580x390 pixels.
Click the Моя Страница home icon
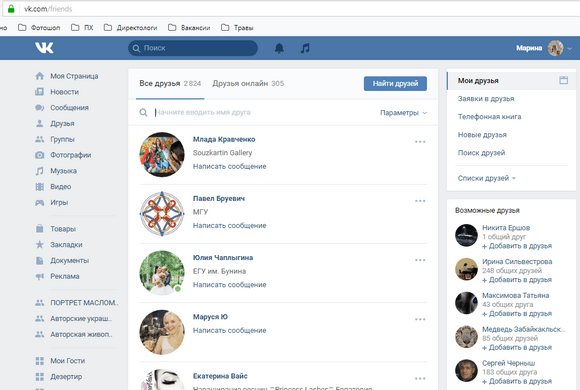(x=40, y=76)
